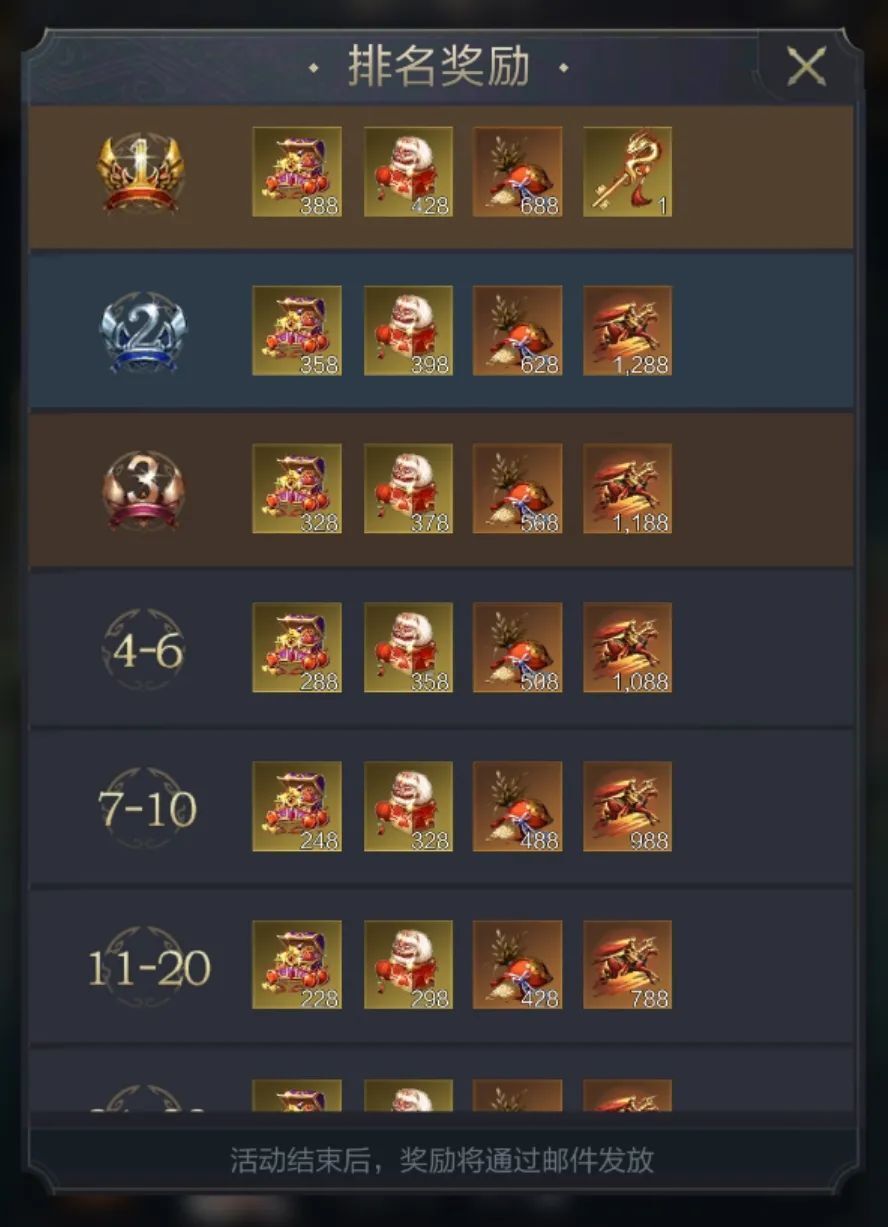Tap rank 4-6 grain sack 508
This screenshot has height=1227, width=888.
(517, 647)
